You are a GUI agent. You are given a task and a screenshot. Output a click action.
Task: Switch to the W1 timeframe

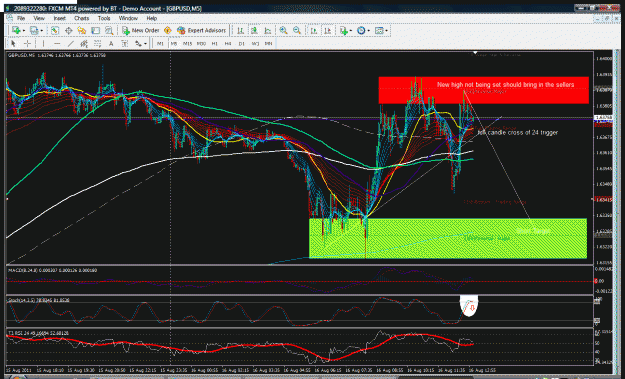coord(255,43)
